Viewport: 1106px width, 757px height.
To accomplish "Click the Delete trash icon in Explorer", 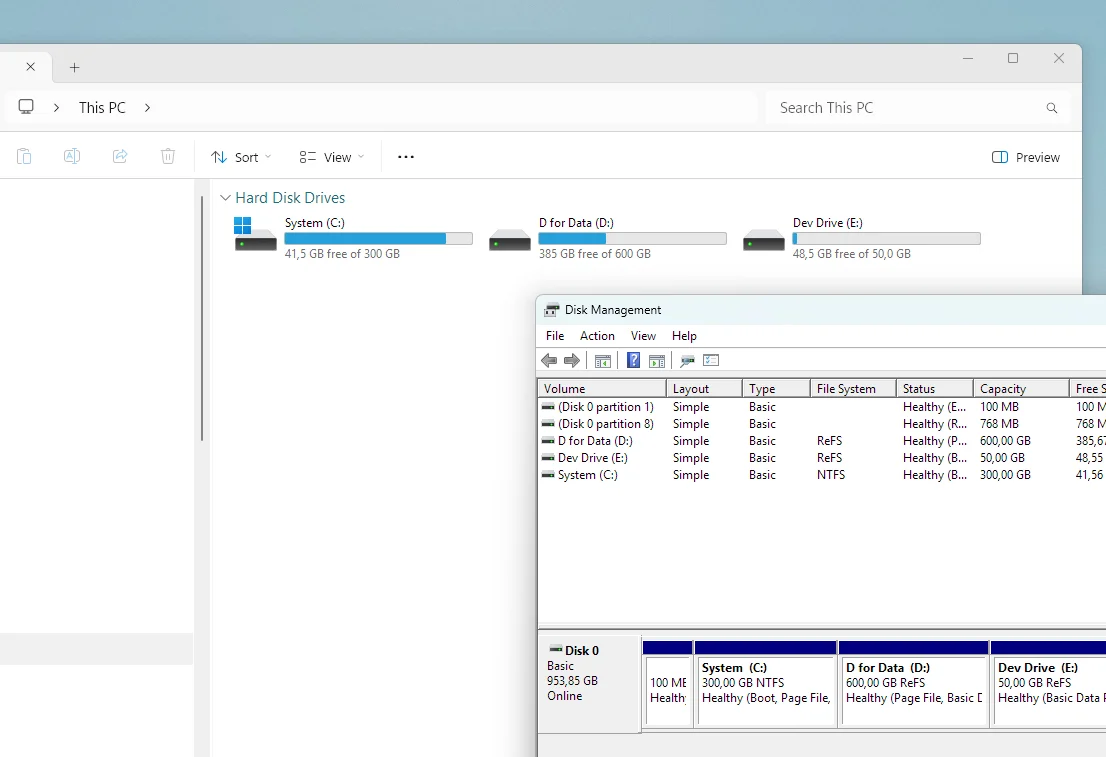I will (x=168, y=157).
